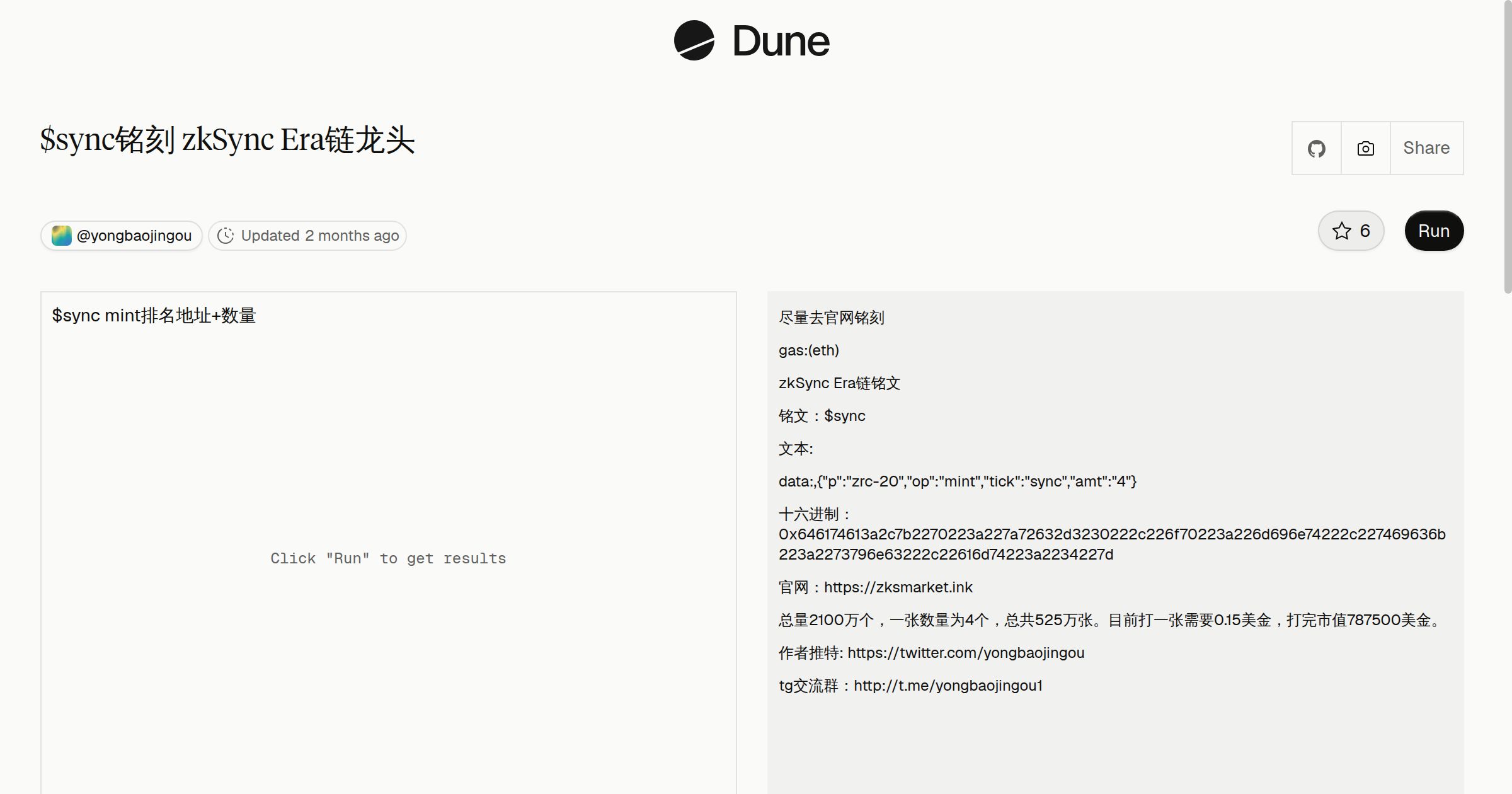This screenshot has width=1512, height=794.
Task: Click the panel title $sync mint排名地址+数量
Action: pos(154,315)
